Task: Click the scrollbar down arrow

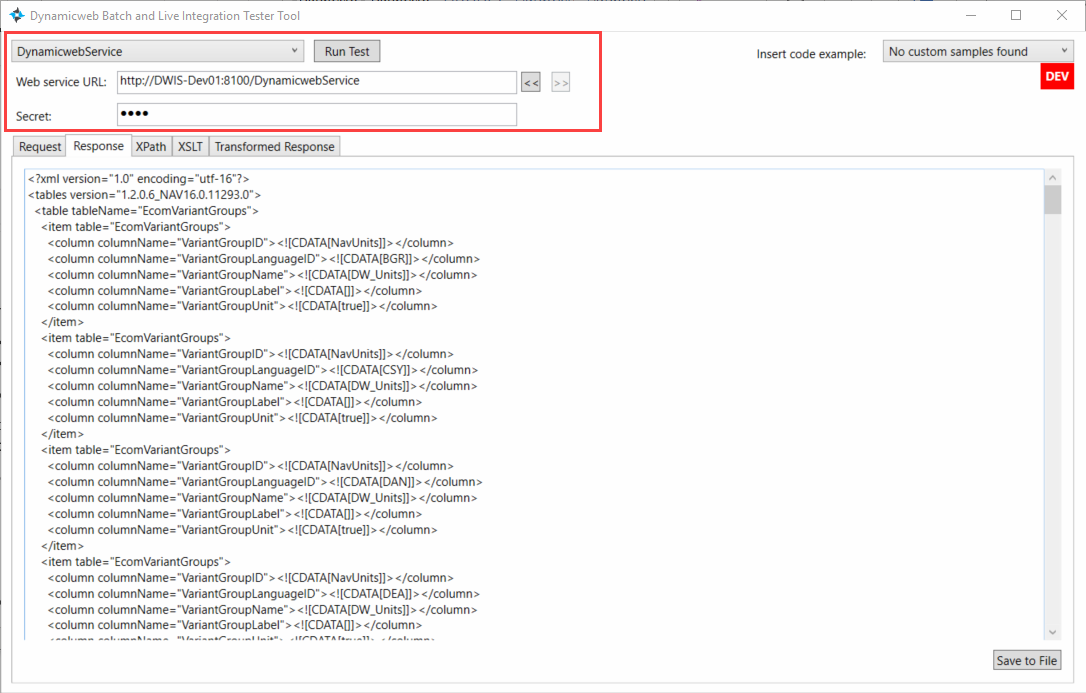Action: click(1052, 631)
